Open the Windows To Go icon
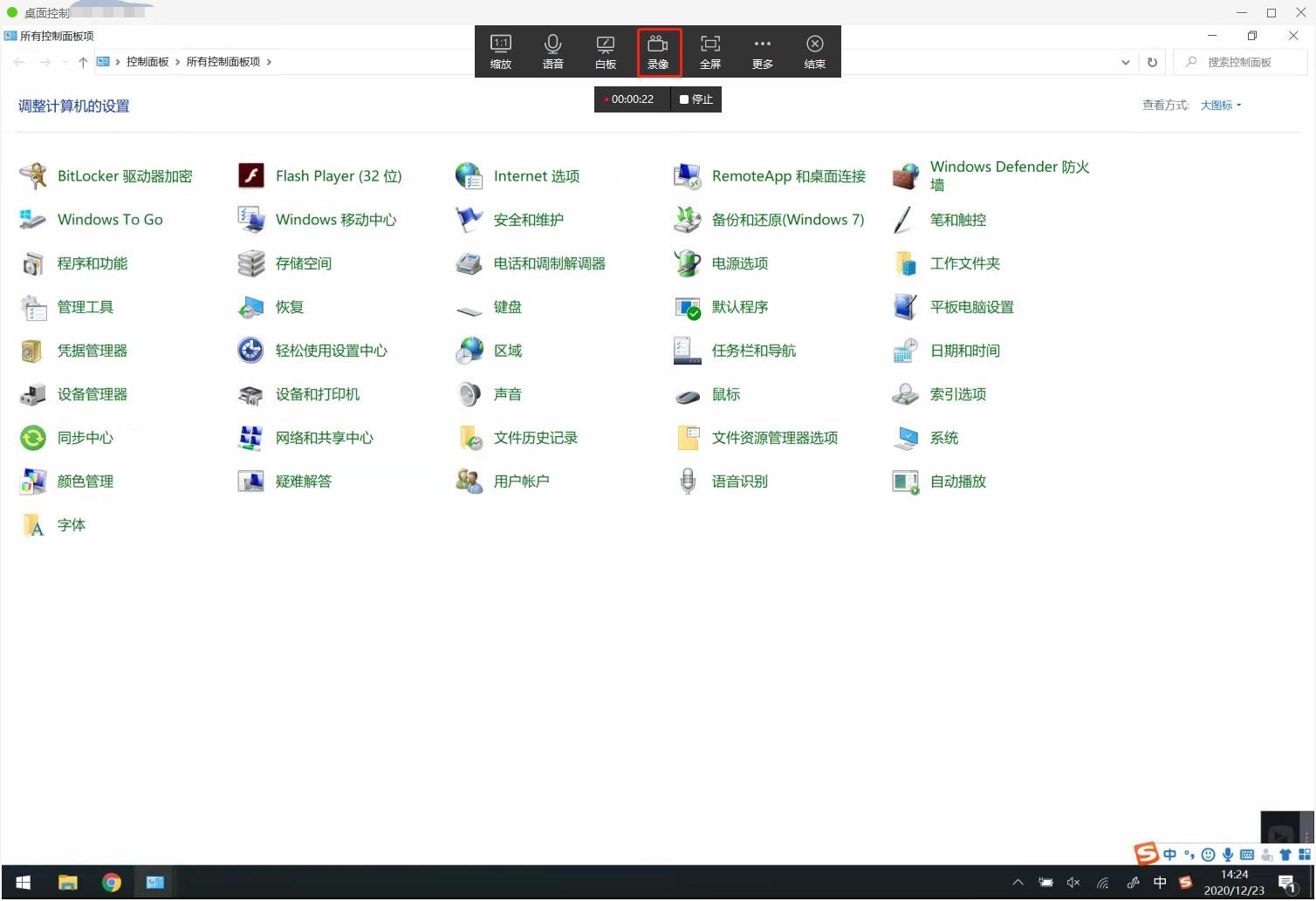This screenshot has width=1316, height=901. pos(33,220)
